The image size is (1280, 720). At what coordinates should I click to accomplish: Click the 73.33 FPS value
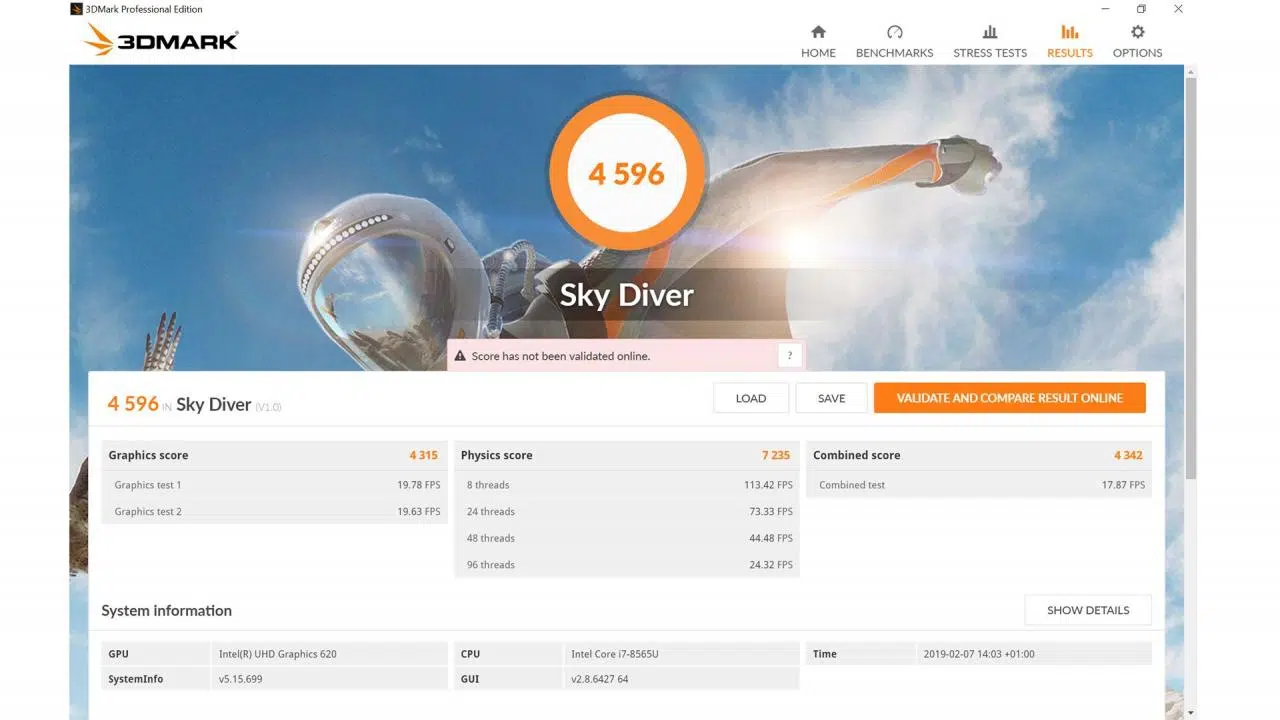[x=771, y=511]
